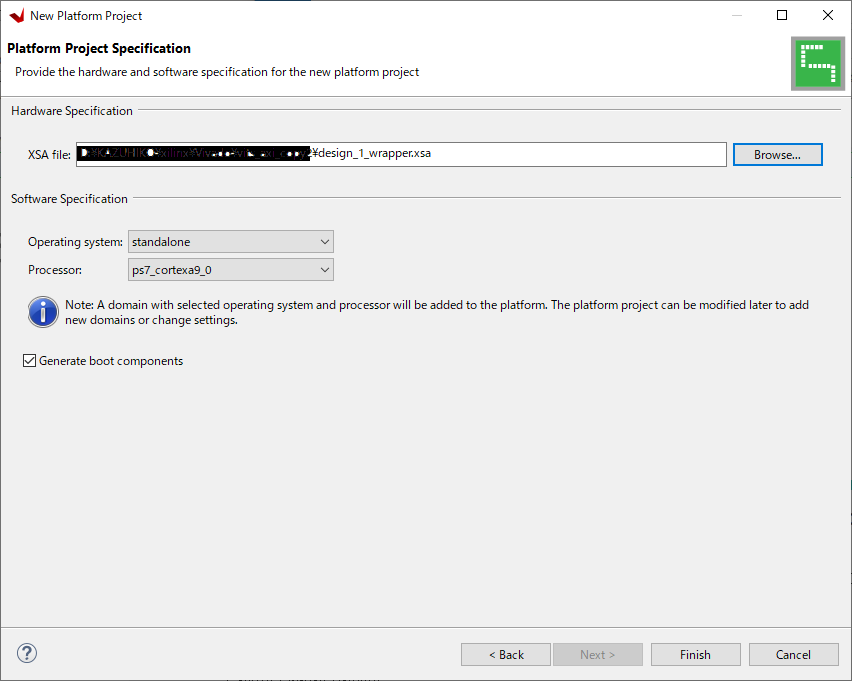Image resolution: width=852 pixels, height=681 pixels.
Task: Click the disabled Next > button
Action: 597,654
